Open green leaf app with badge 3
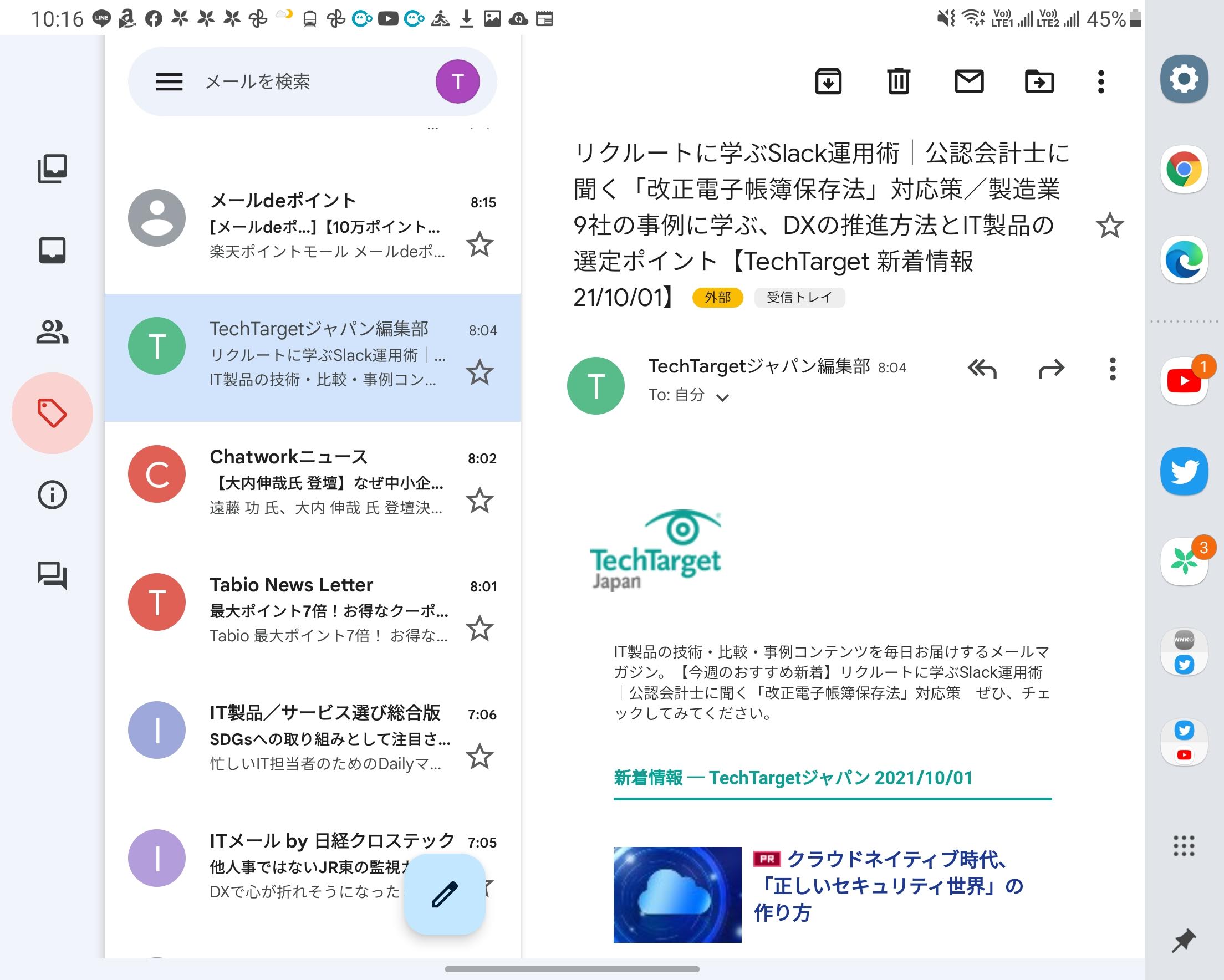 [1184, 562]
